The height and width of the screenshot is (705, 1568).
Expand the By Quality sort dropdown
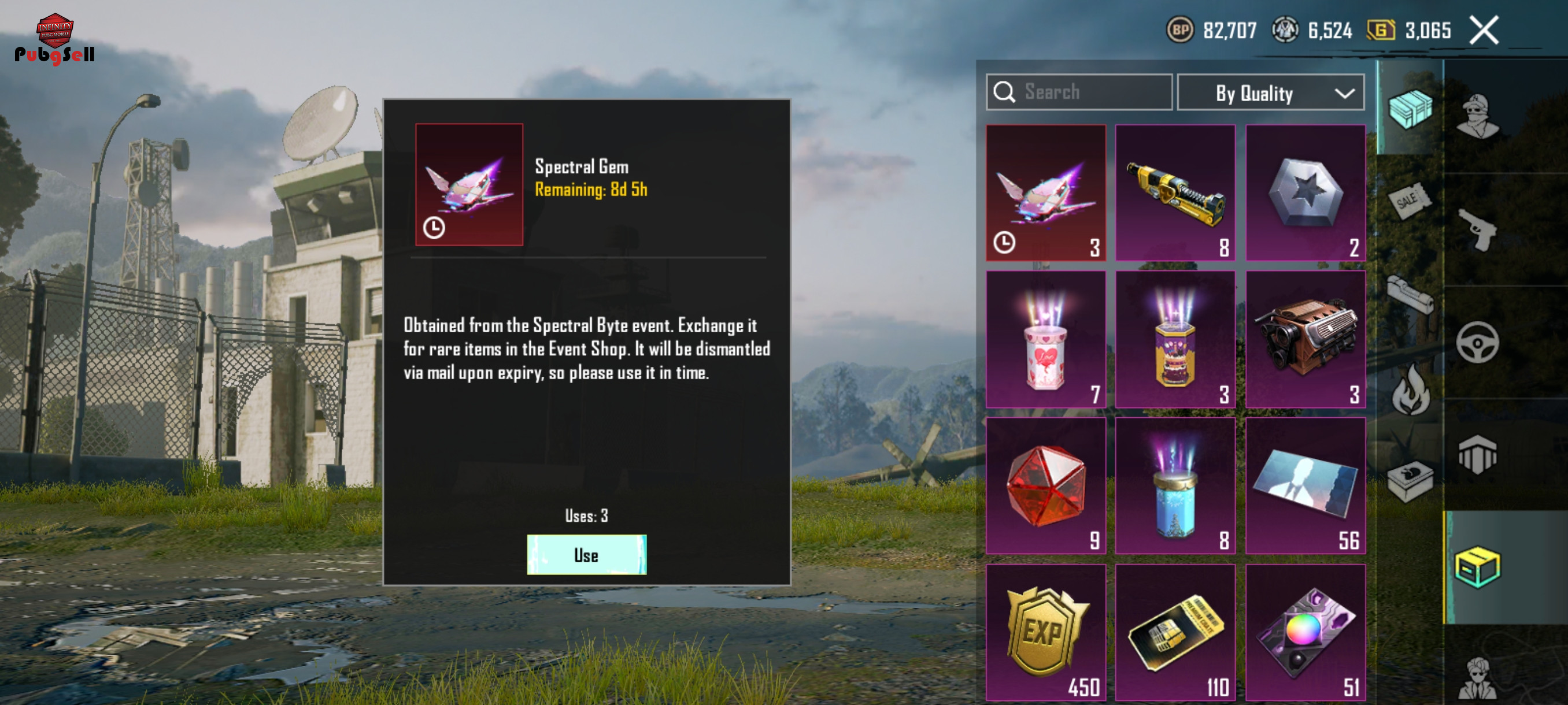click(x=1270, y=92)
